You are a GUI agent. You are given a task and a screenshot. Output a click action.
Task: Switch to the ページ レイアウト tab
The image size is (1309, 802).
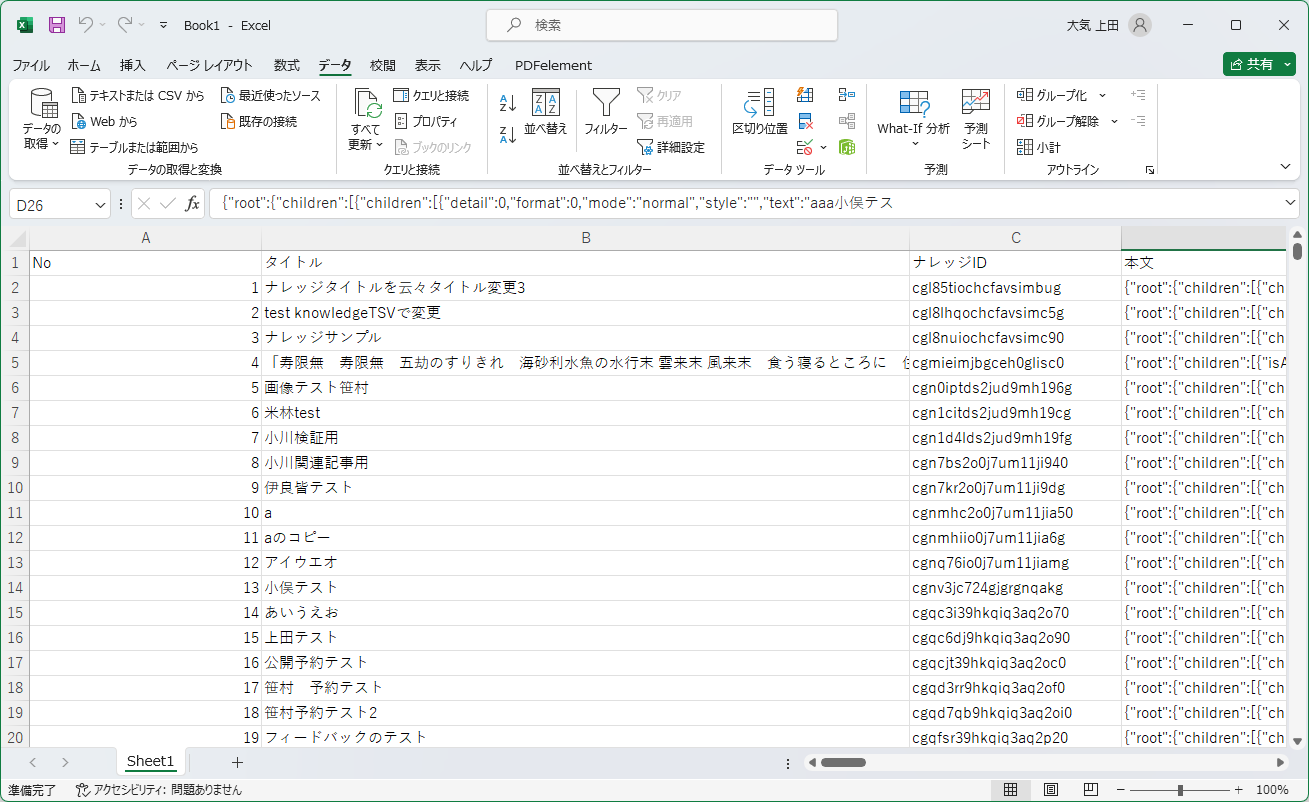coord(209,65)
